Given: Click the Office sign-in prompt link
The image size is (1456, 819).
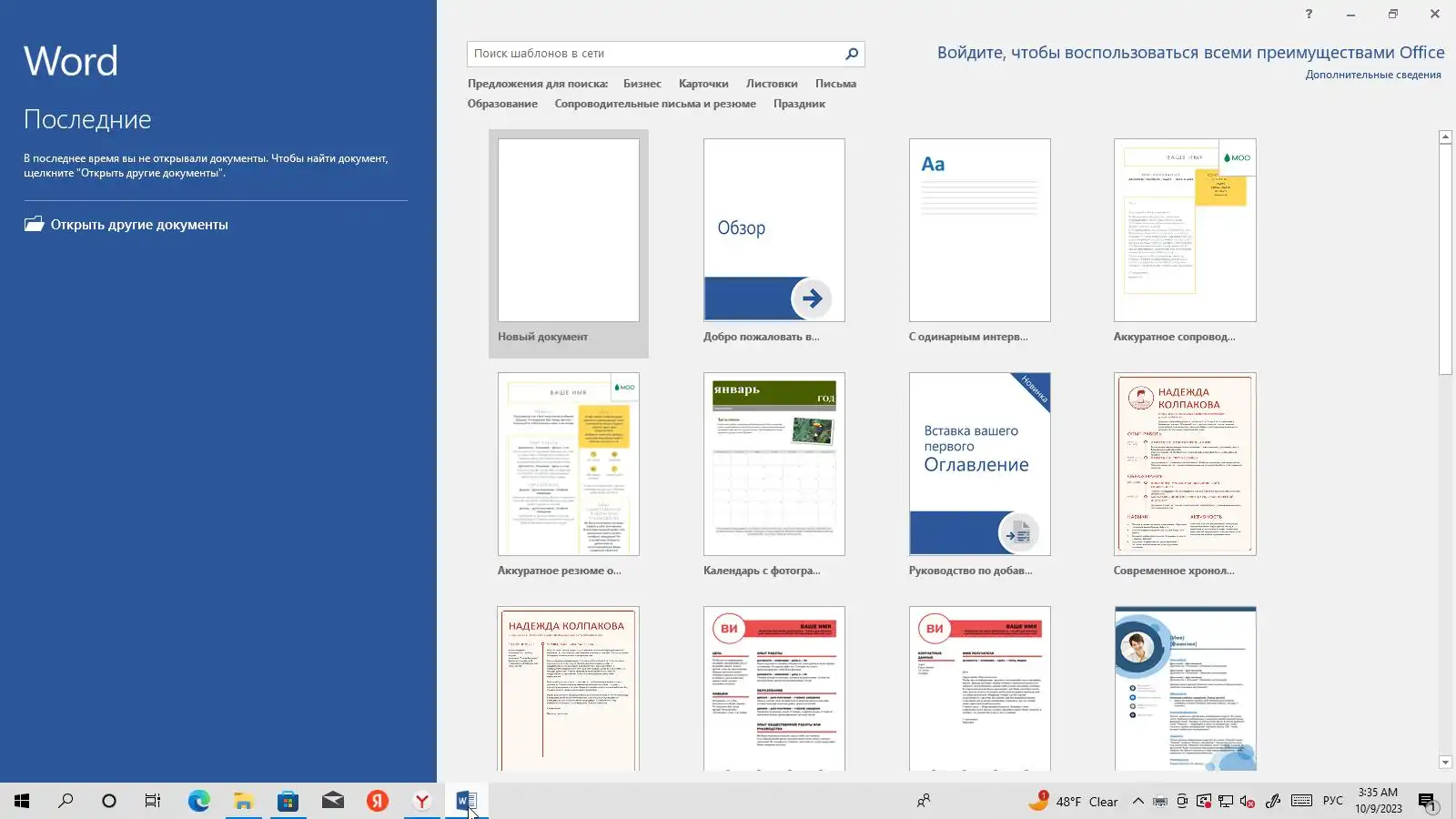Looking at the screenshot, I should pyautogui.click(x=1191, y=53).
